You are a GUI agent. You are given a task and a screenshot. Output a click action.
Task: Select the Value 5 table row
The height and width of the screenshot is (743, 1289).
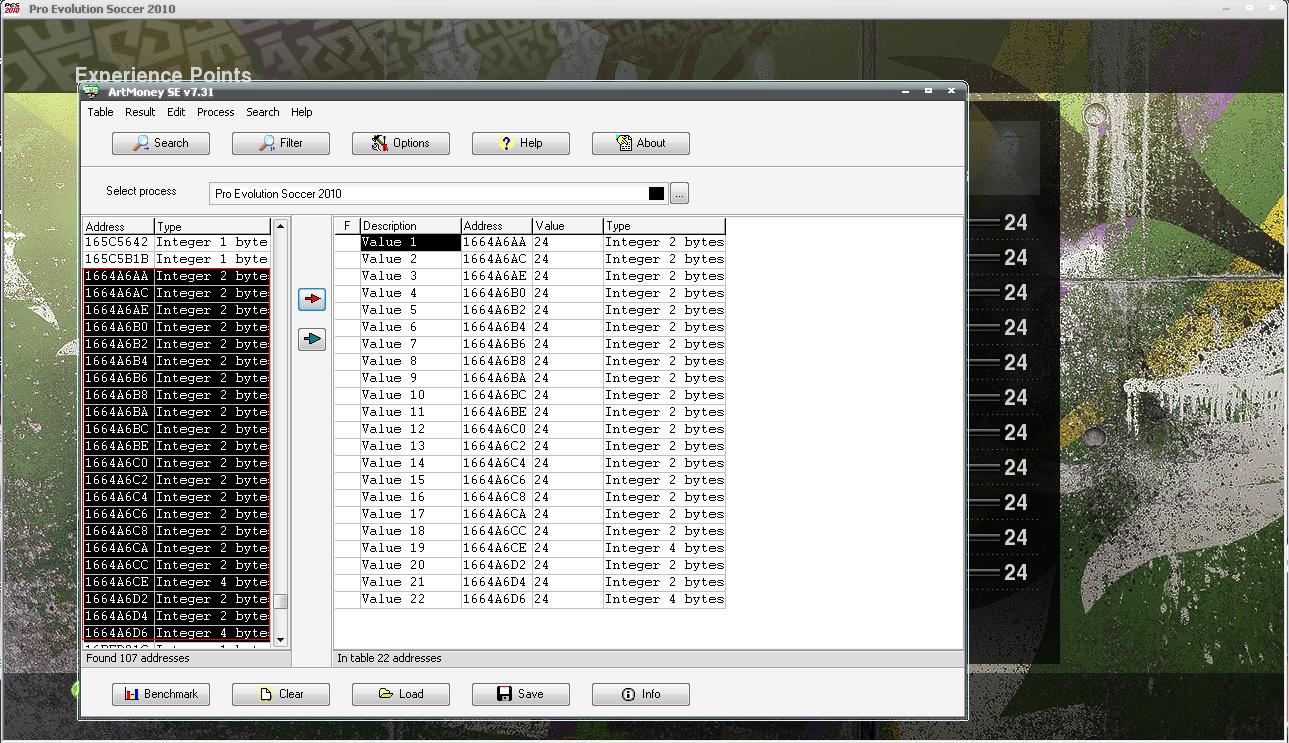click(530, 310)
